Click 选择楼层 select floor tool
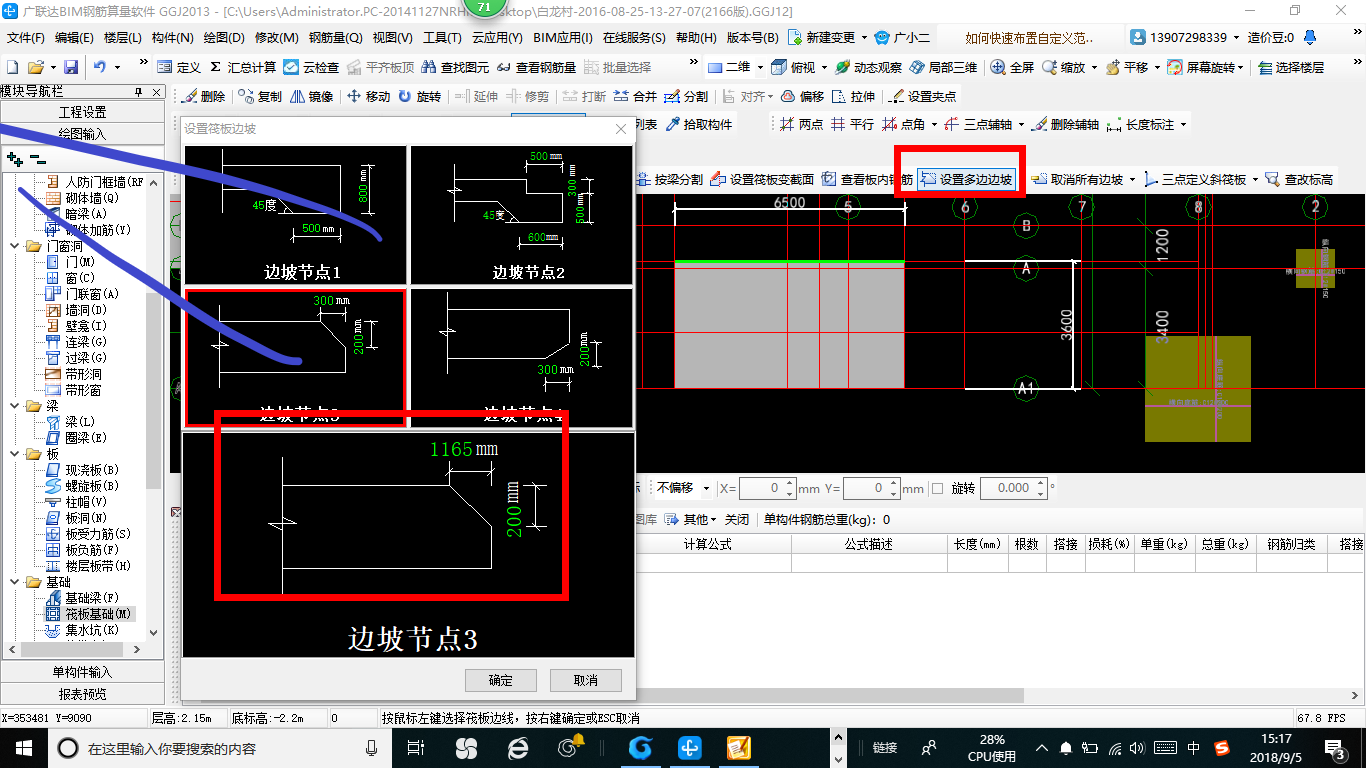The height and width of the screenshot is (768, 1366). [x=1291, y=67]
